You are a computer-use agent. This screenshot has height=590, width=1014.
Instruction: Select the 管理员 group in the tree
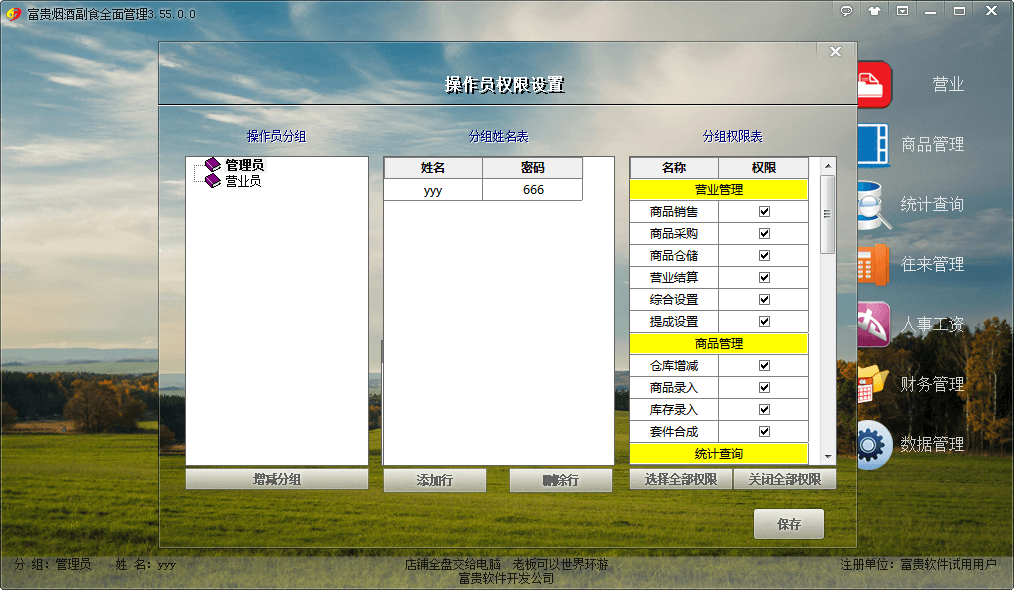point(244,165)
